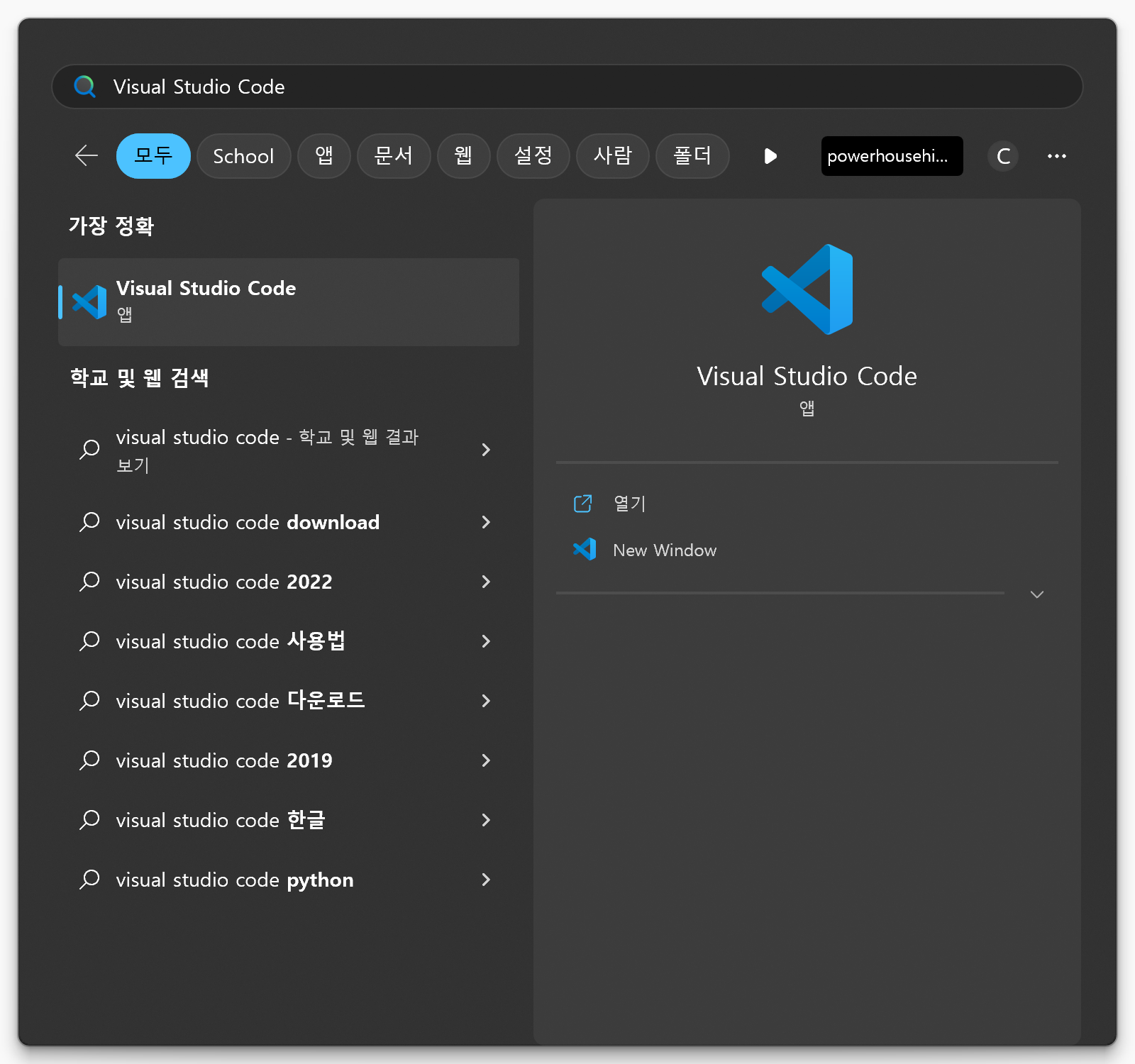Click search icon beside '학교 및 웹 결과 보기'
This screenshot has height=1064, width=1135.
coord(89,450)
